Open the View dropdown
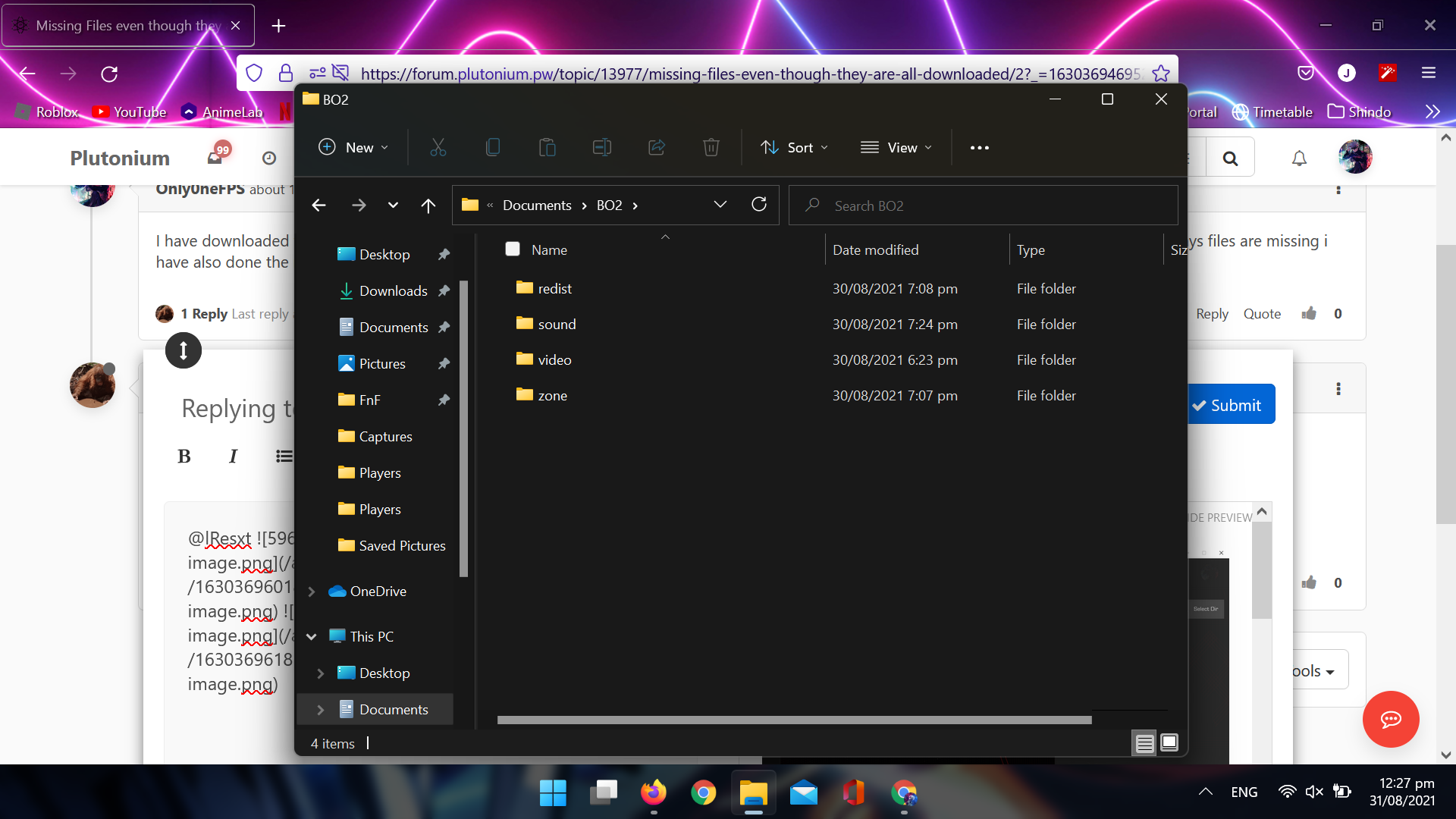 pos(896,147)
